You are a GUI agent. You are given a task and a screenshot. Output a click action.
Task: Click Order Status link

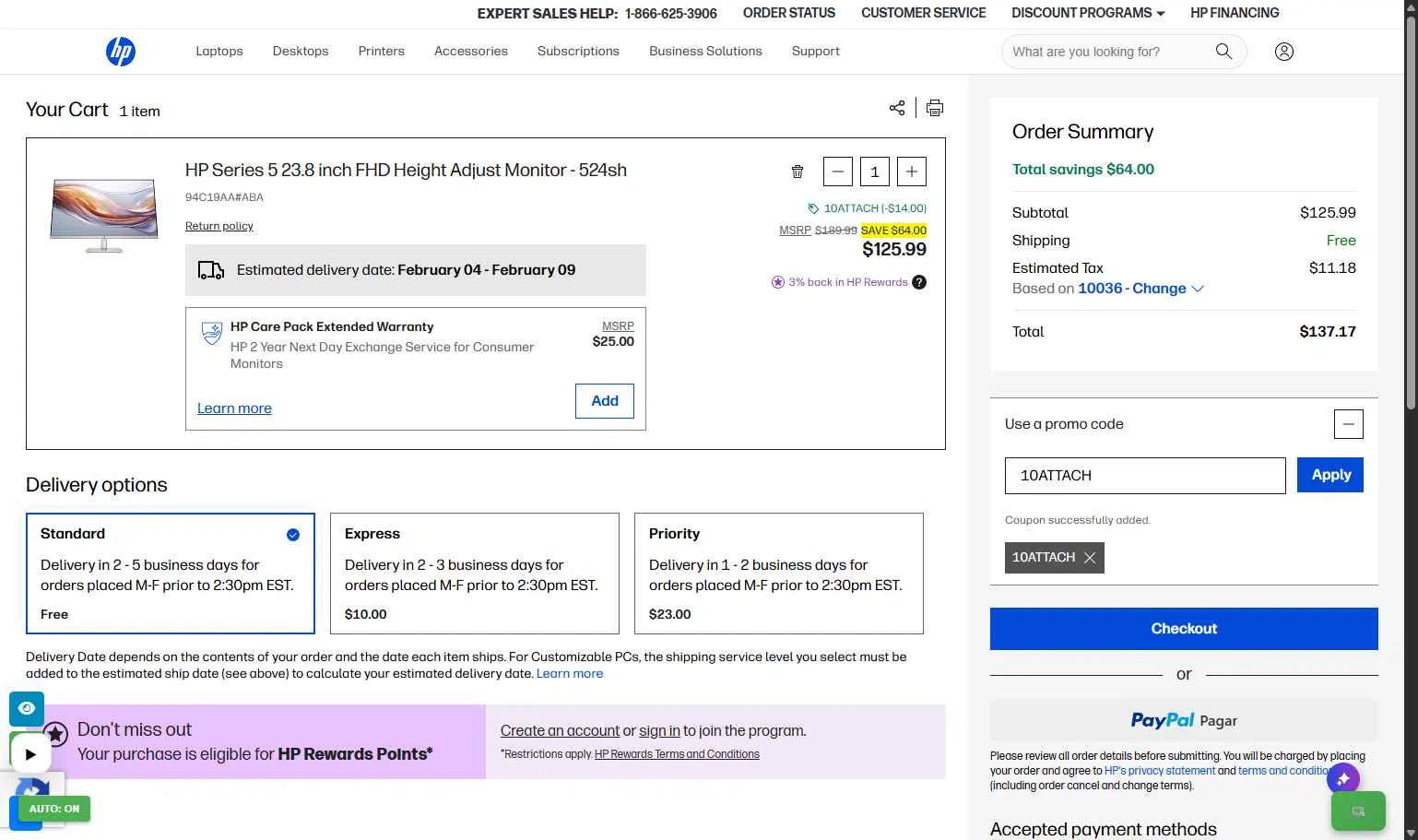789,13
